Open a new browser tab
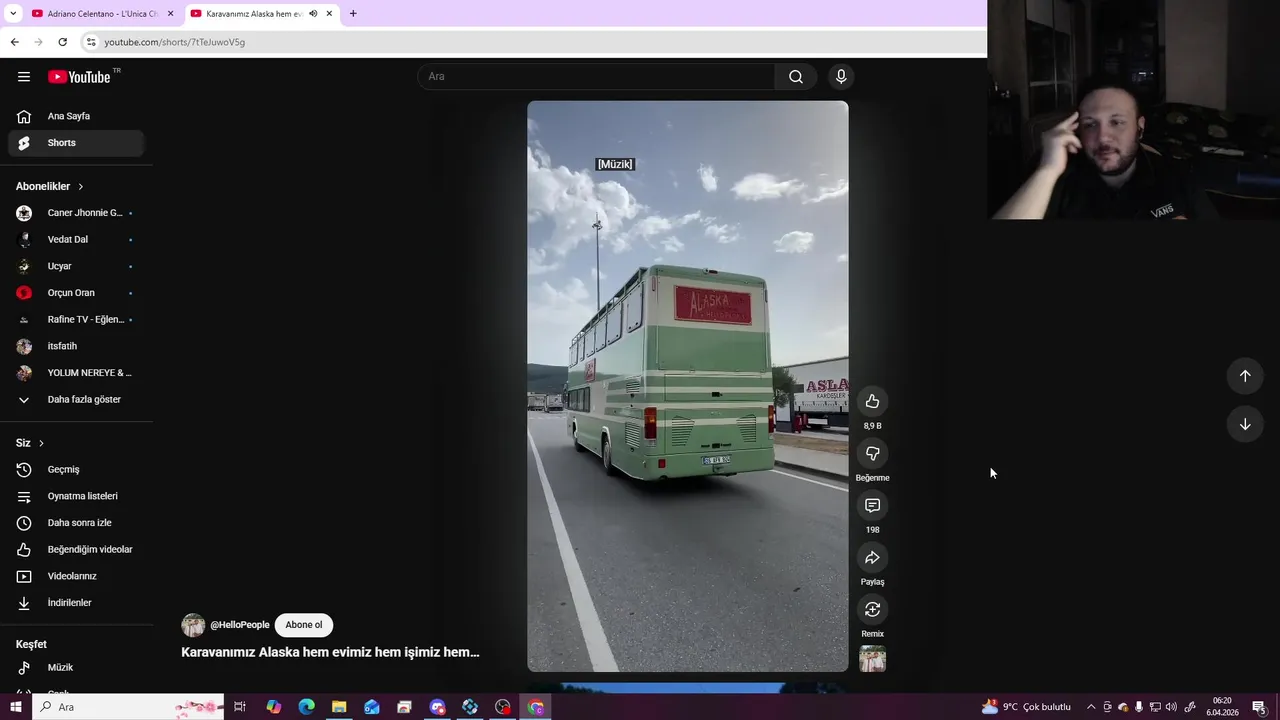The width and height of the screenshot is (1280, 720). click(353, 14)
